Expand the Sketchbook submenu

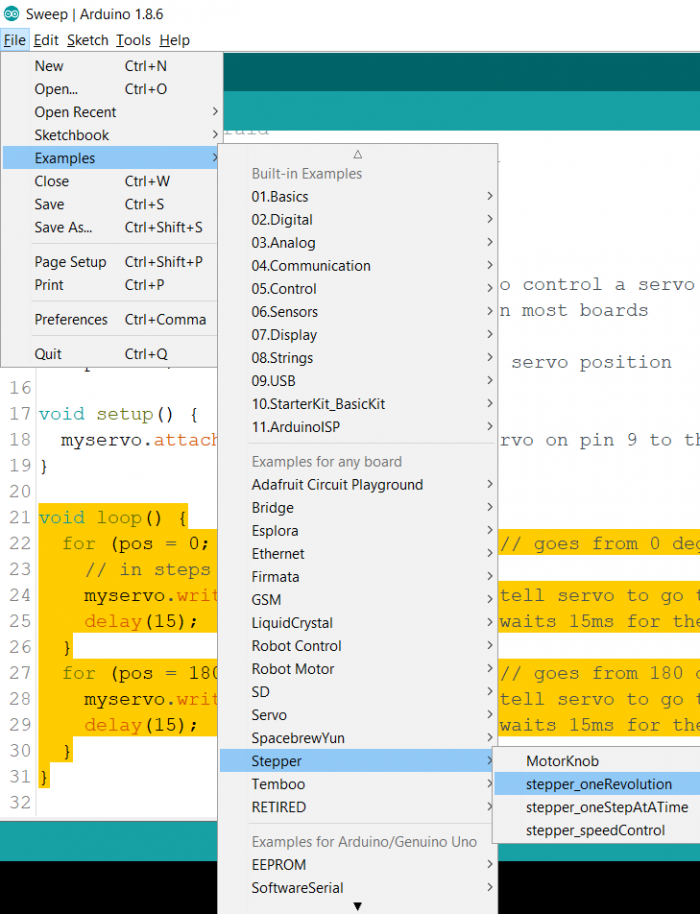(111, 135)
